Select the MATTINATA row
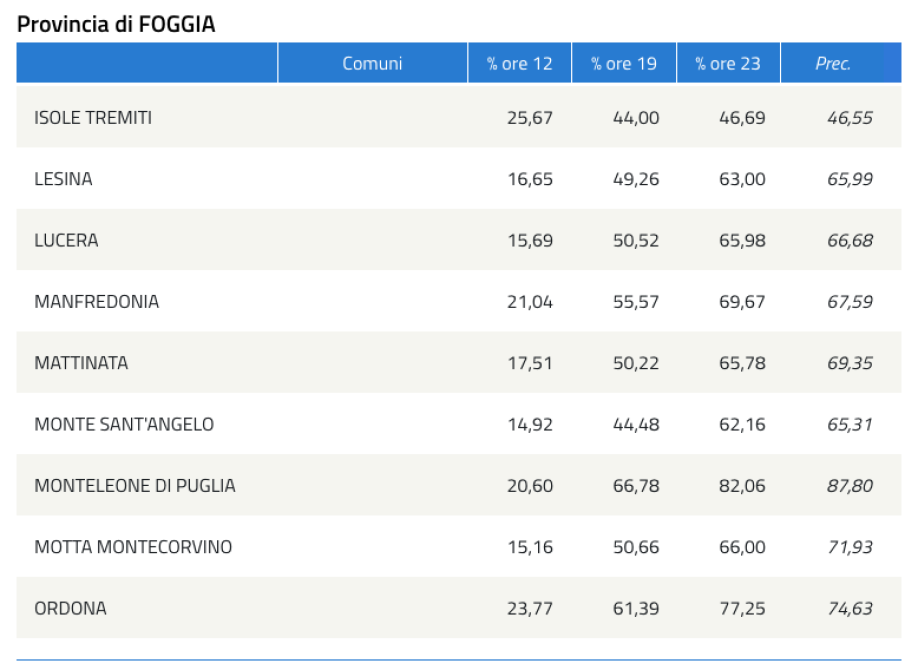The height and width of the screenshot is (670, 917). tap(458, 363)
